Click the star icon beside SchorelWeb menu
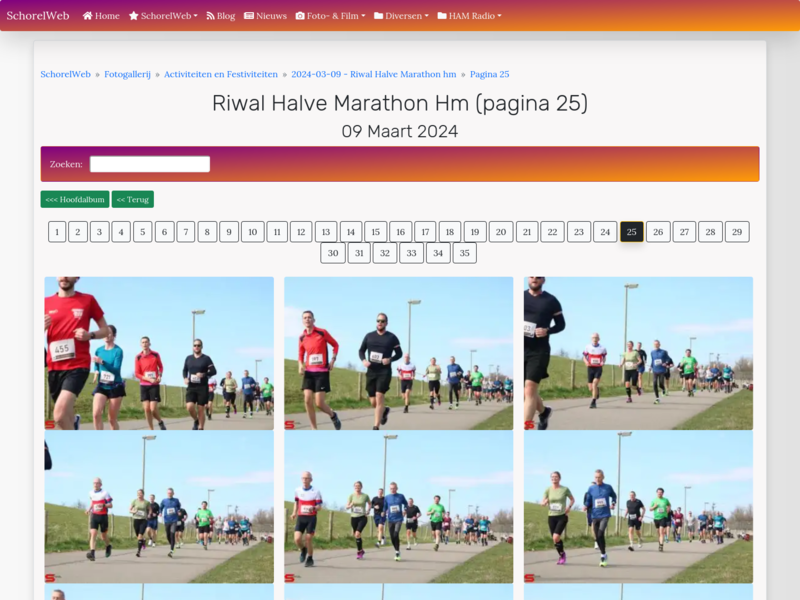This screenshot has height=600, width=800. point(134,16)
